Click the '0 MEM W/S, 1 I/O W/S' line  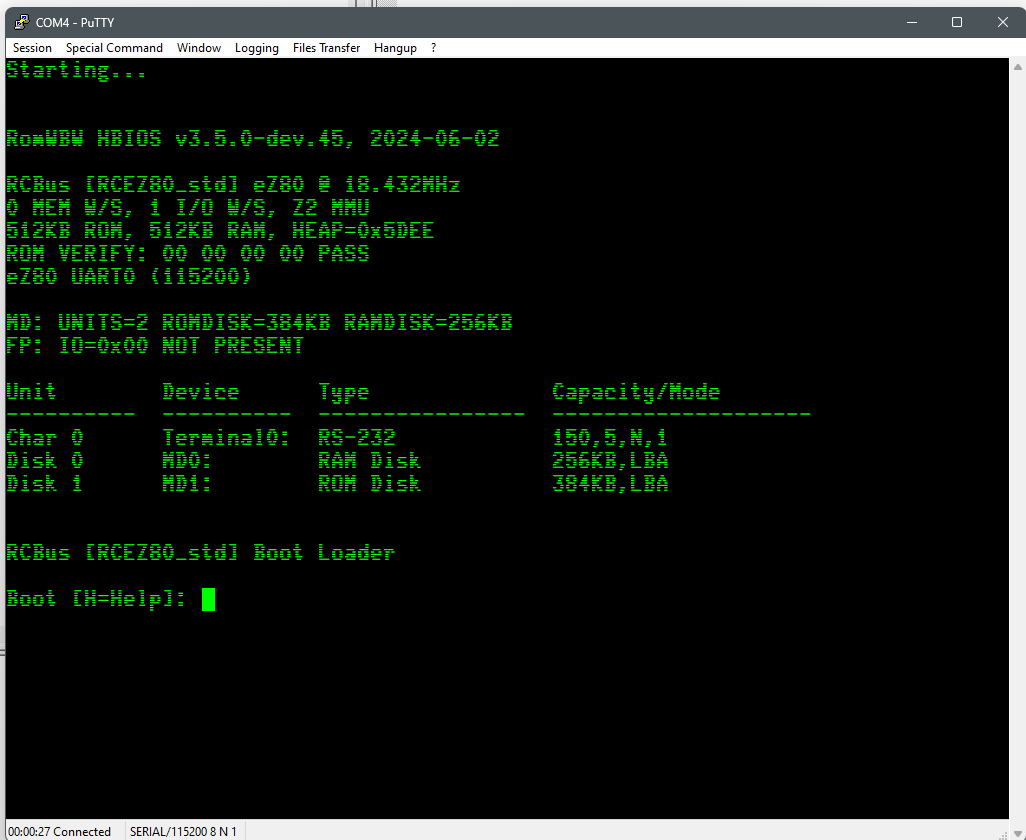pos(188,208)
